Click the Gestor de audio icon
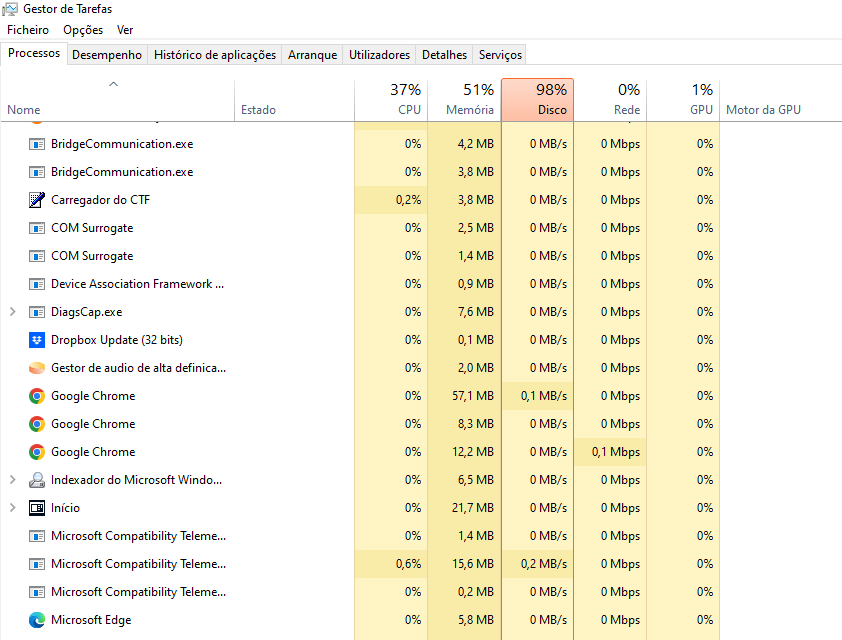842x640 pixels. (37, 368)
